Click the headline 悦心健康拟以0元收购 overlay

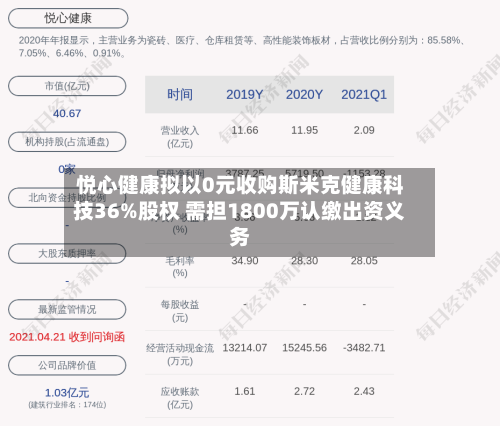[x=249, y=212]
